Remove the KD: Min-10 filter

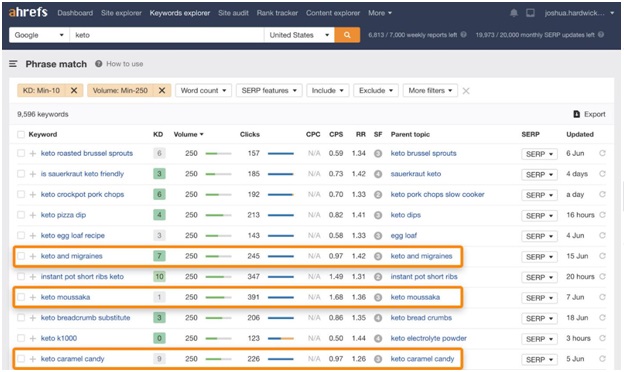tap(74, 91)
